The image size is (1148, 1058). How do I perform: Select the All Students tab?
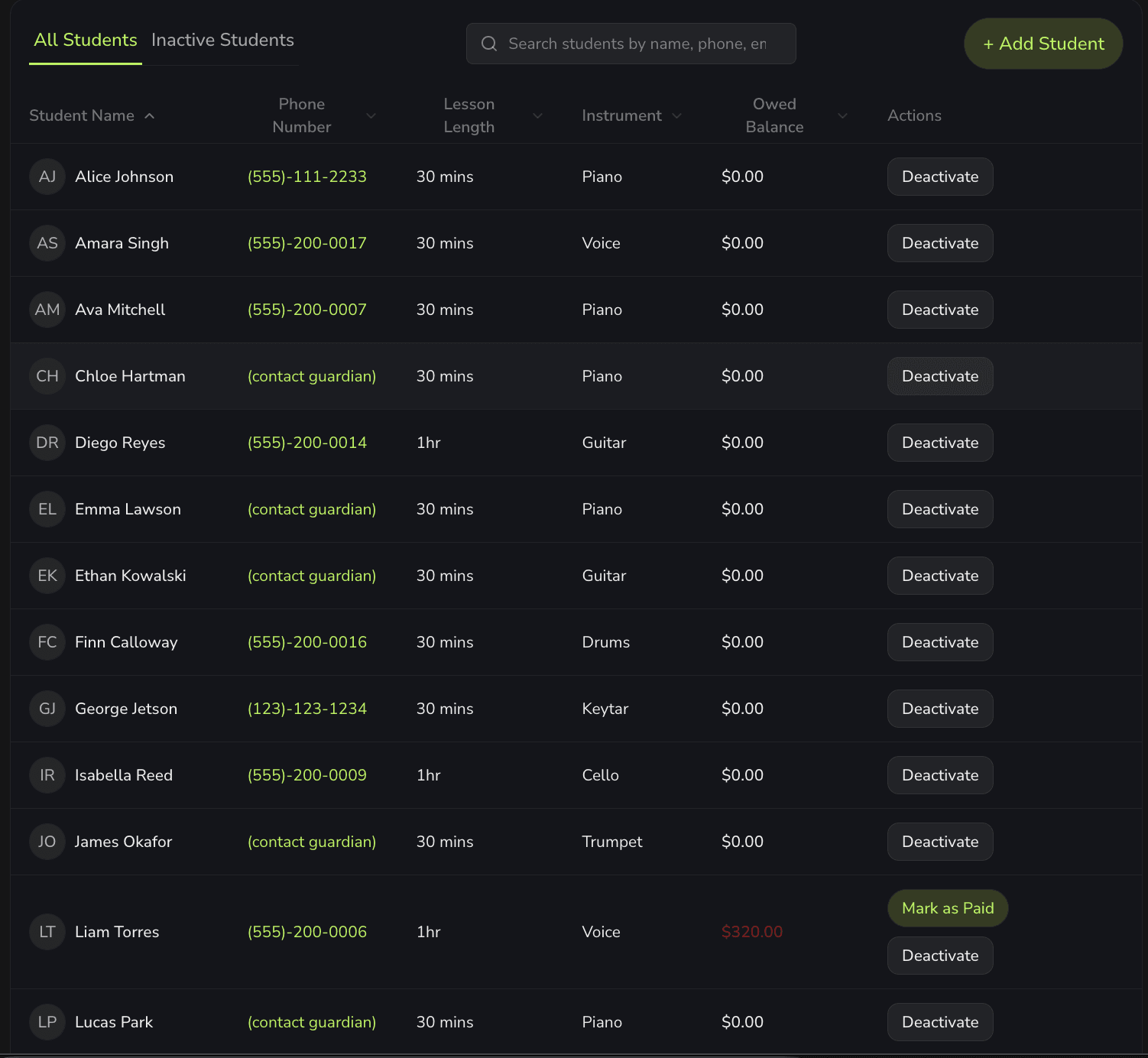pos(85,40)
